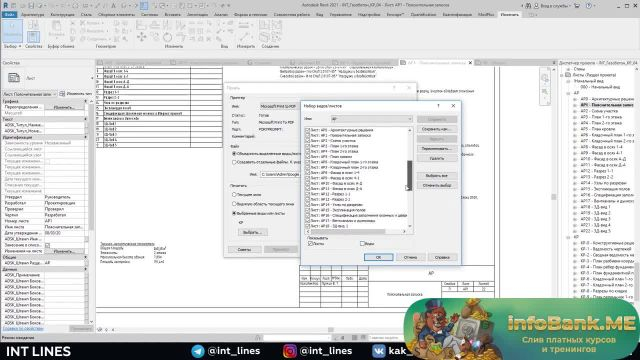Image resolution: width=640 pixels, height=360 pixels.
Task: Open the Revit application R menu
Action: pyautogui.click(x=5, y=6)
